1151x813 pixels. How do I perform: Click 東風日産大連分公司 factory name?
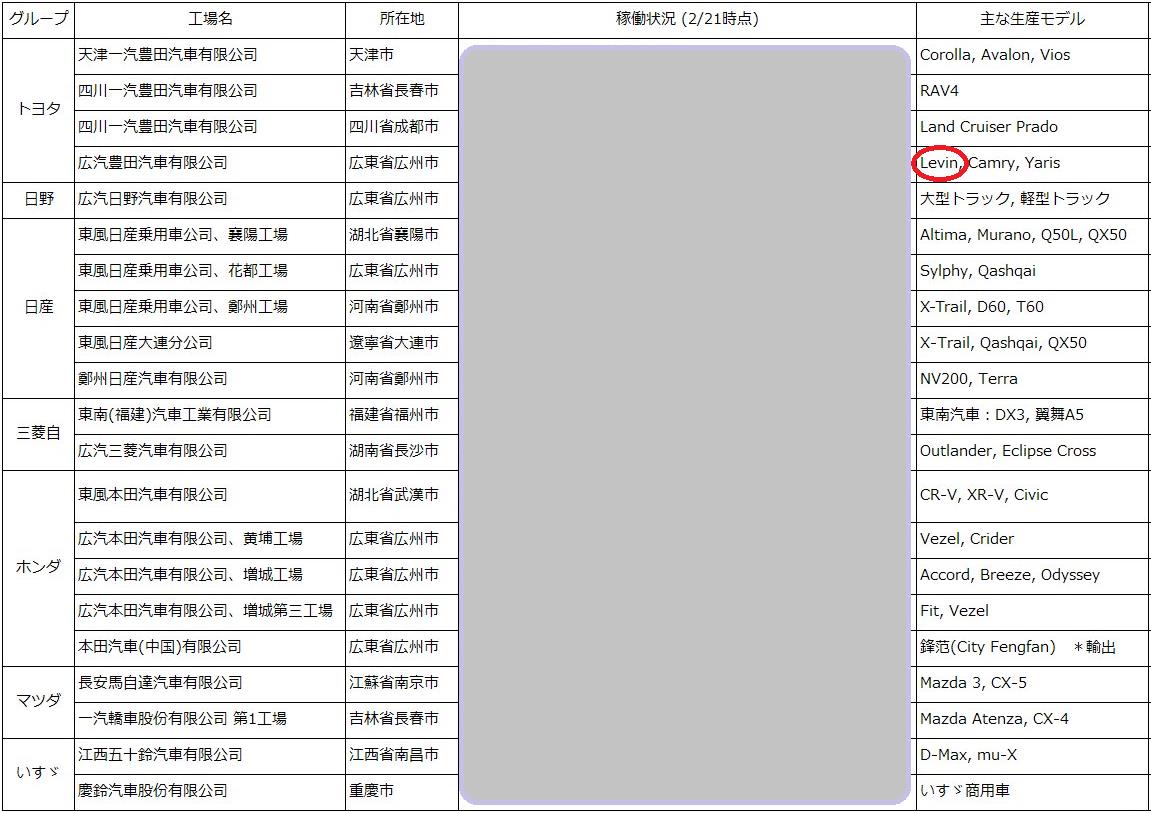[x=145, y=343]
